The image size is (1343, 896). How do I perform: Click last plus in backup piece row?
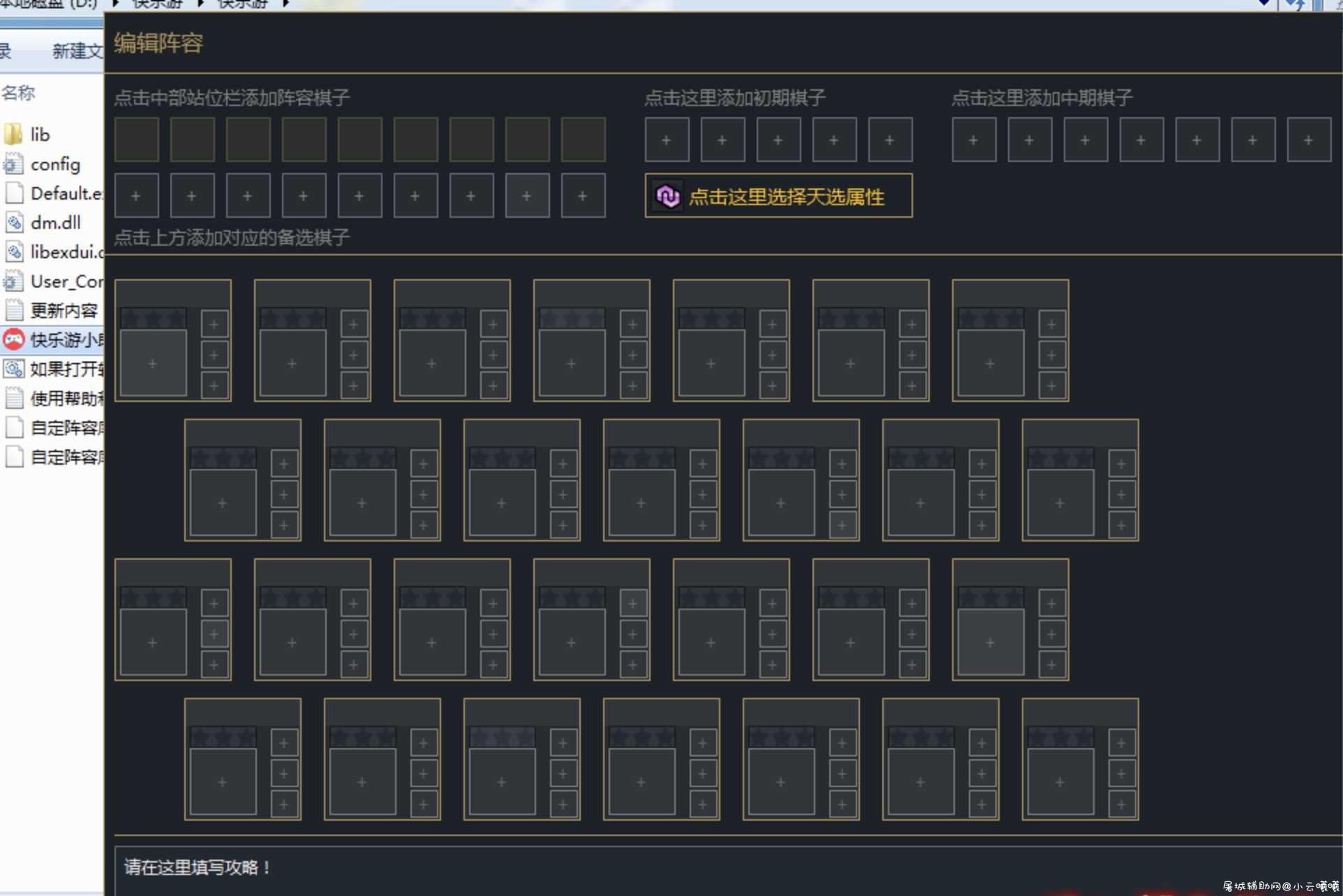click(x=583, y=195)
